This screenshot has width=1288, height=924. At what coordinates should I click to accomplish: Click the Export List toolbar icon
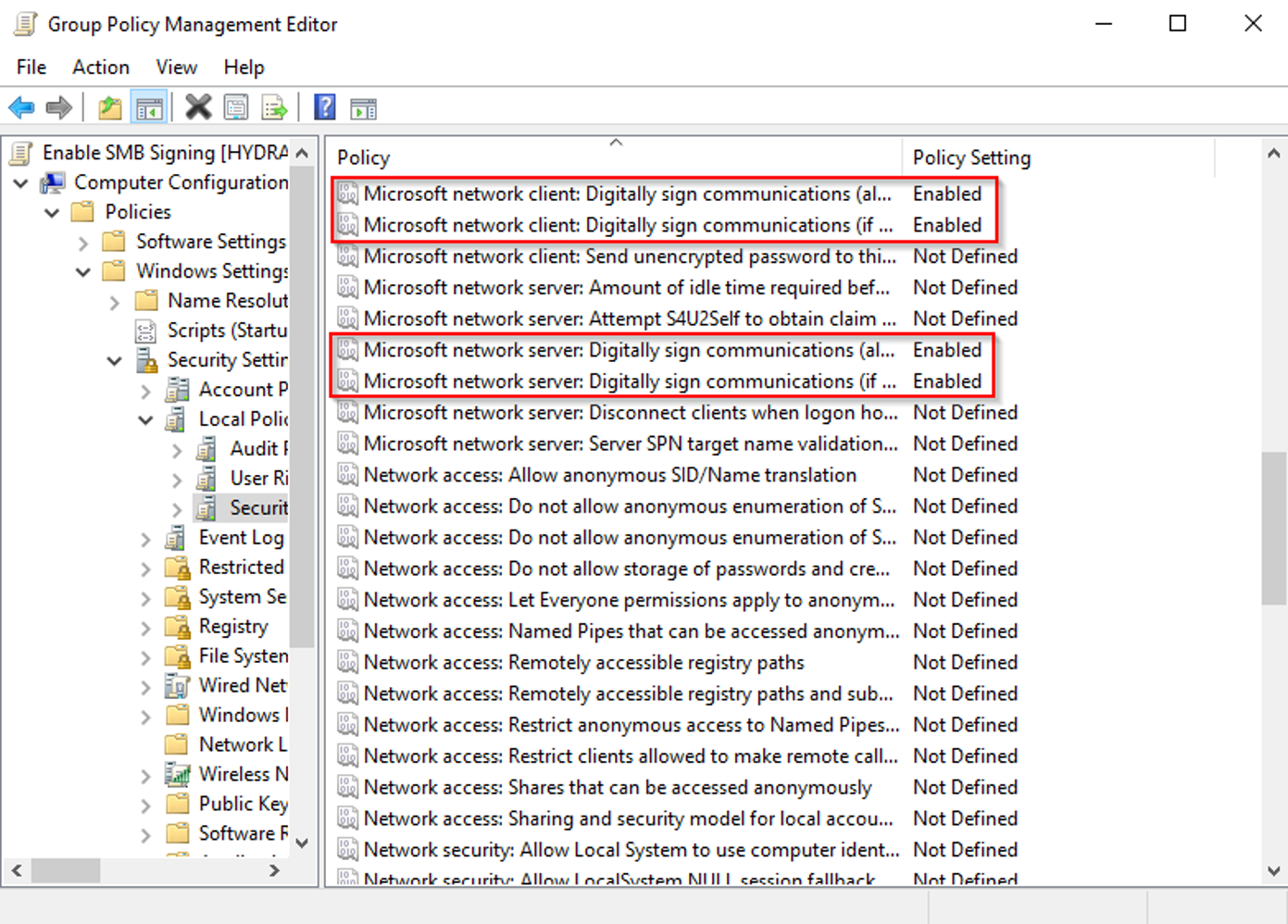pyautogui.click(x=274, y=106)
